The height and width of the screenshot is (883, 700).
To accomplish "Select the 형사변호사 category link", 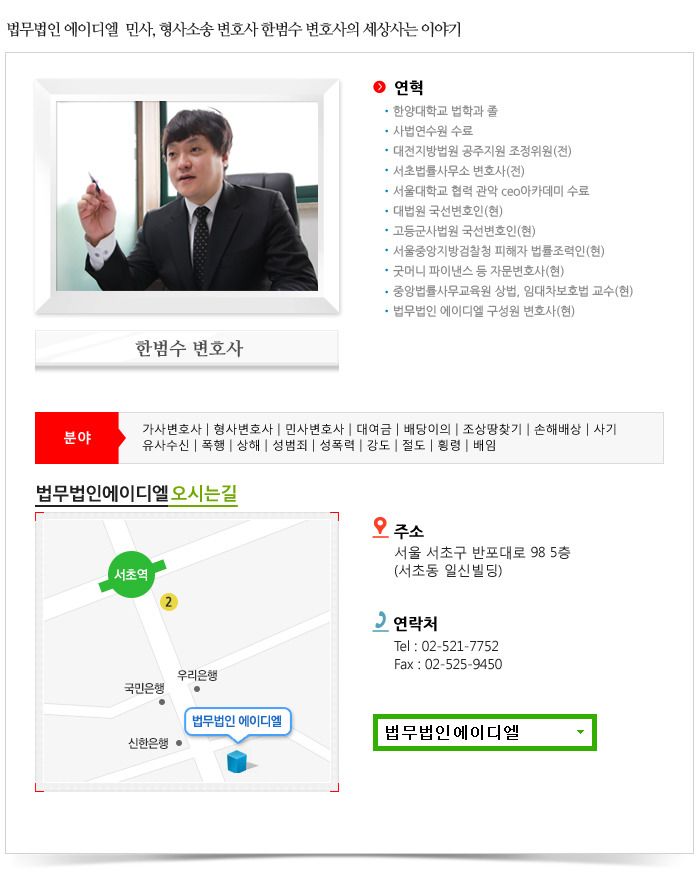I will pos(243,429).
